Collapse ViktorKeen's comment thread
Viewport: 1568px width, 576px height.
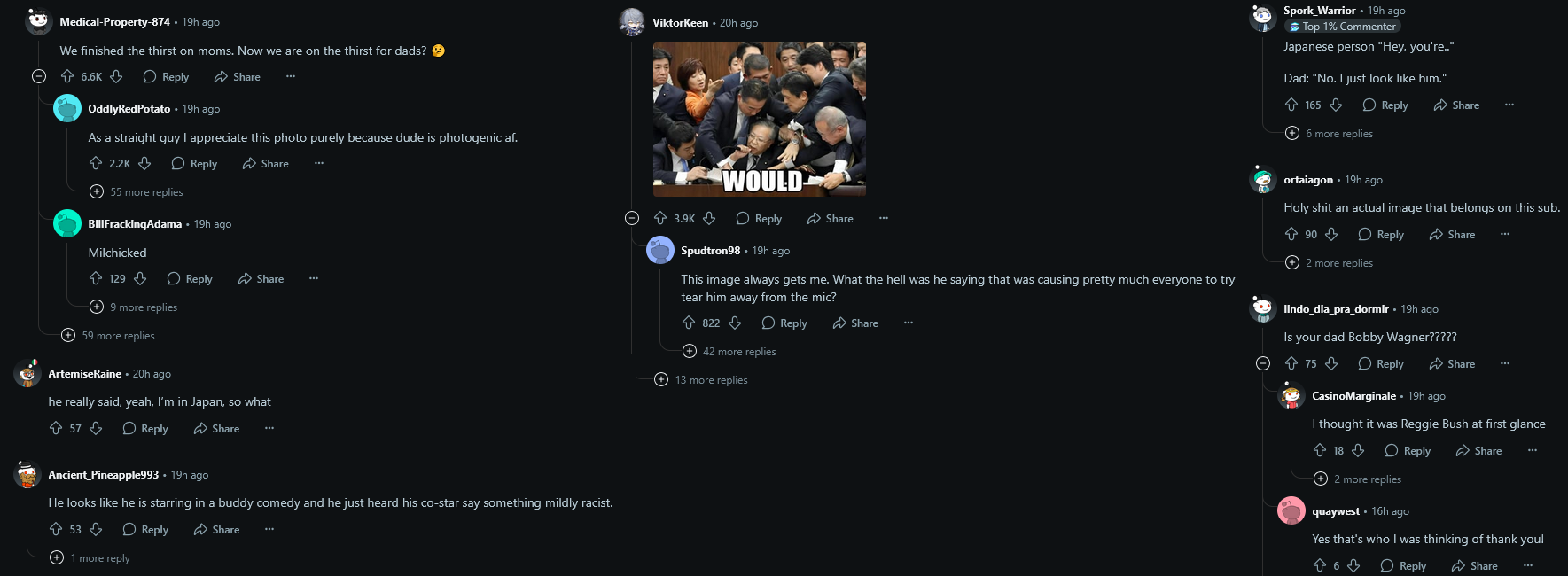tap(632, 219)
